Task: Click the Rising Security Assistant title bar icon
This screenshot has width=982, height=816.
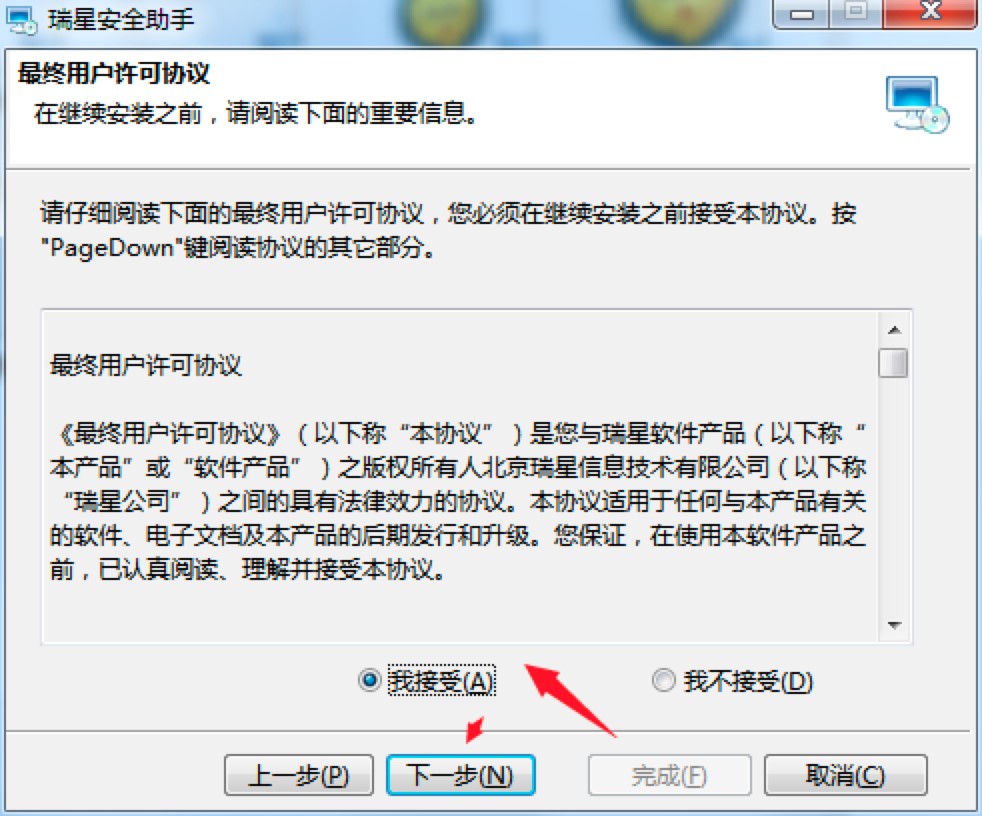Action: (21, 21)
